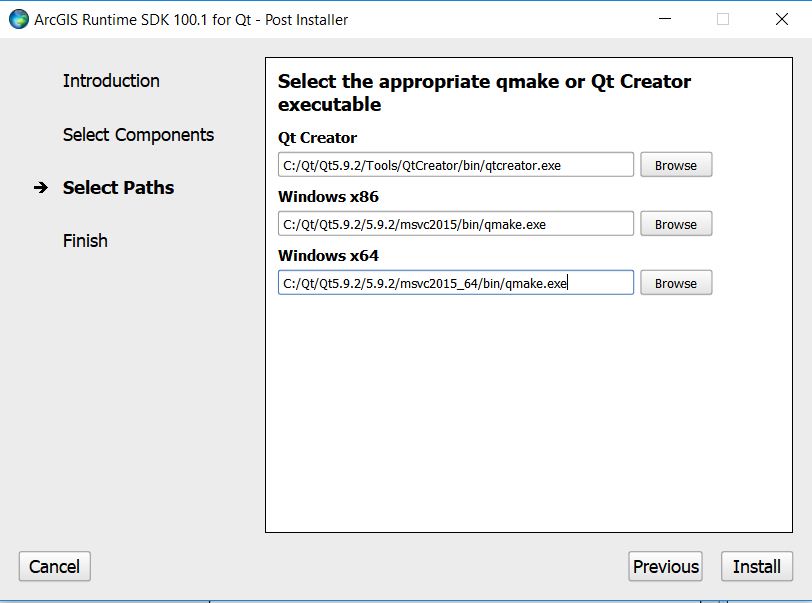Screen dimensions: 812x603
Task: Go back with the Previous button
Action: [x=665, y=566]
